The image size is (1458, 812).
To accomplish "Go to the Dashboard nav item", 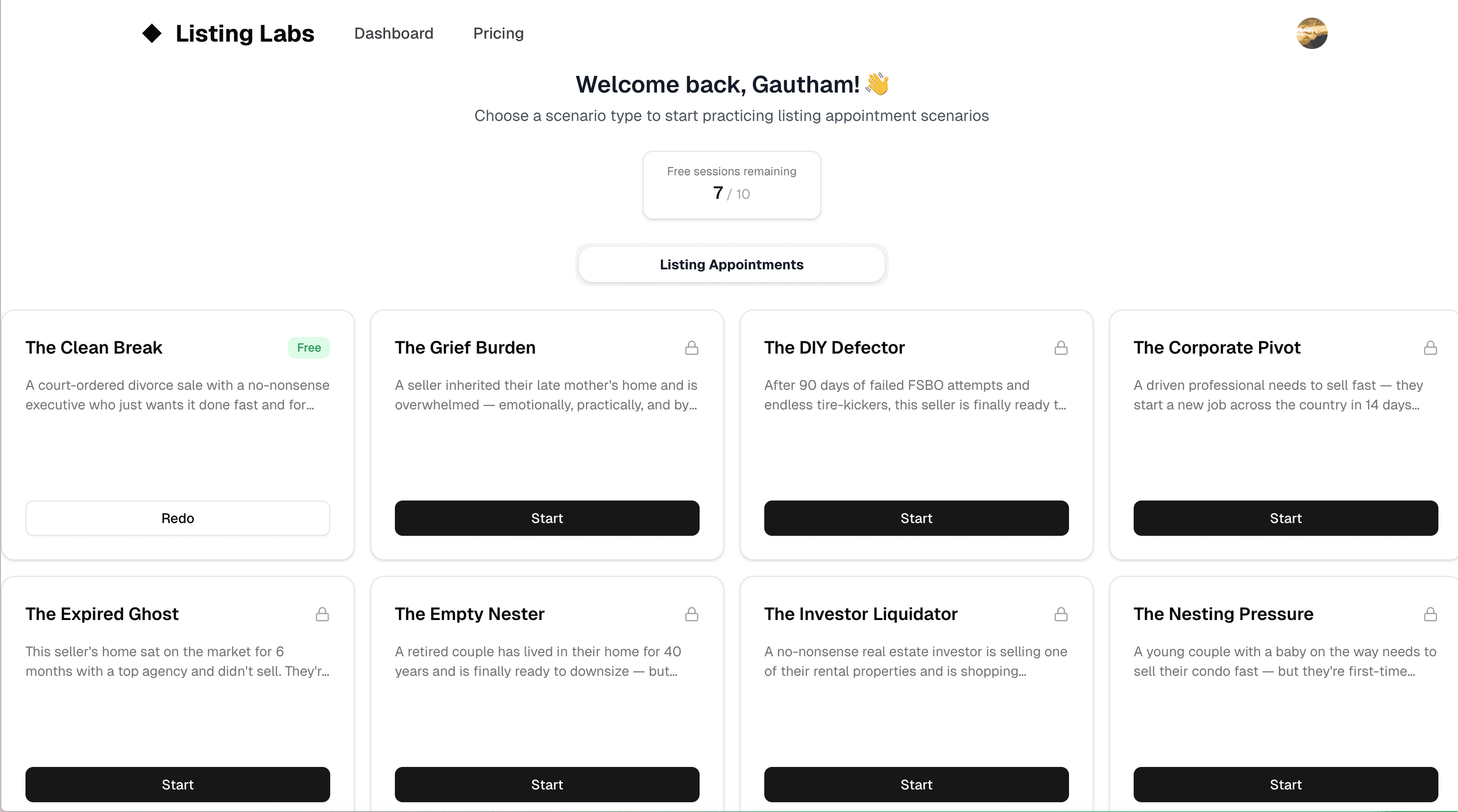I will pyautogui.click(x=393, y=33).
